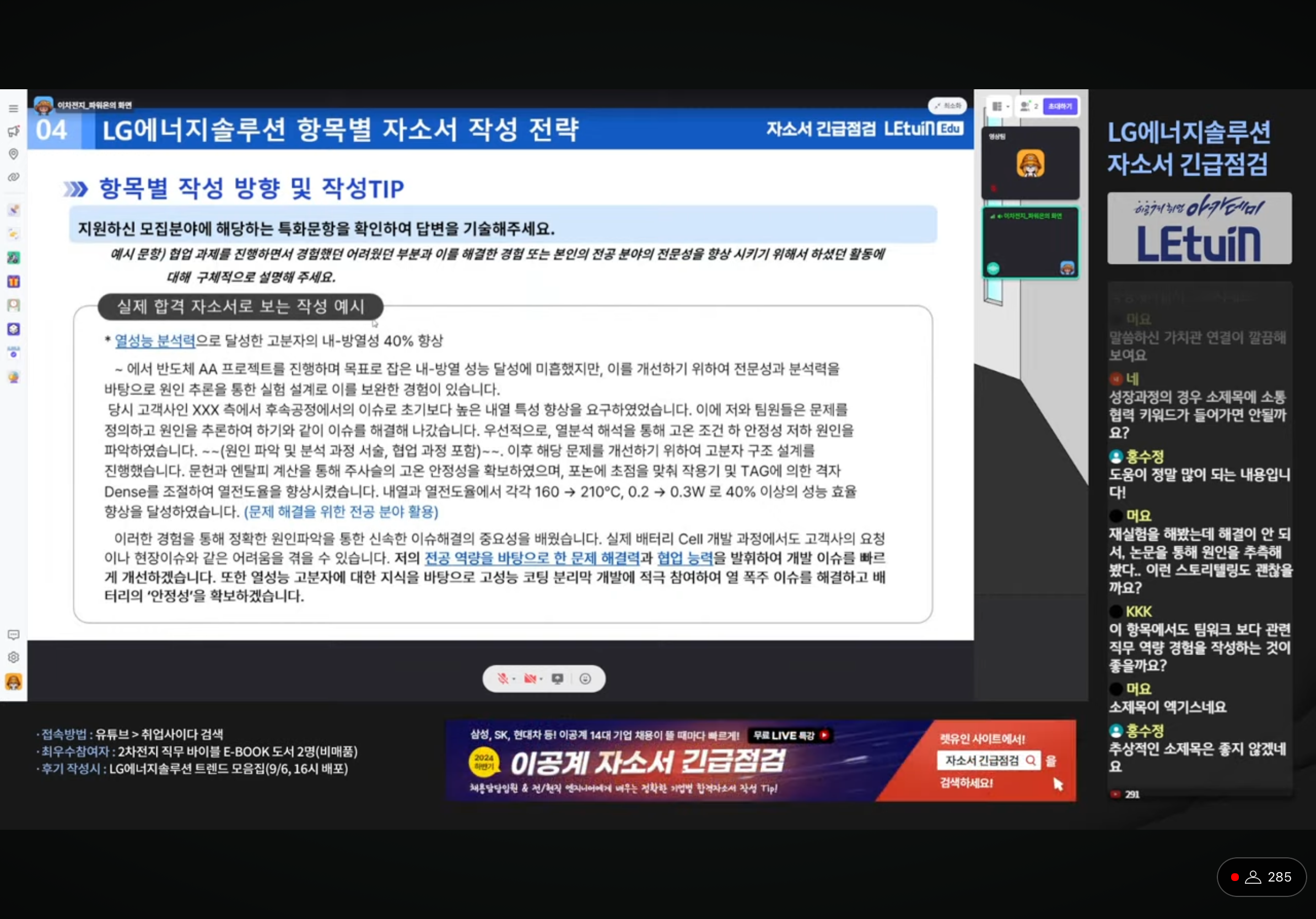The image size is (1316, 919).
Task: Select the 영상팀 participant video tile
Action: click(x=1030, y=163)
